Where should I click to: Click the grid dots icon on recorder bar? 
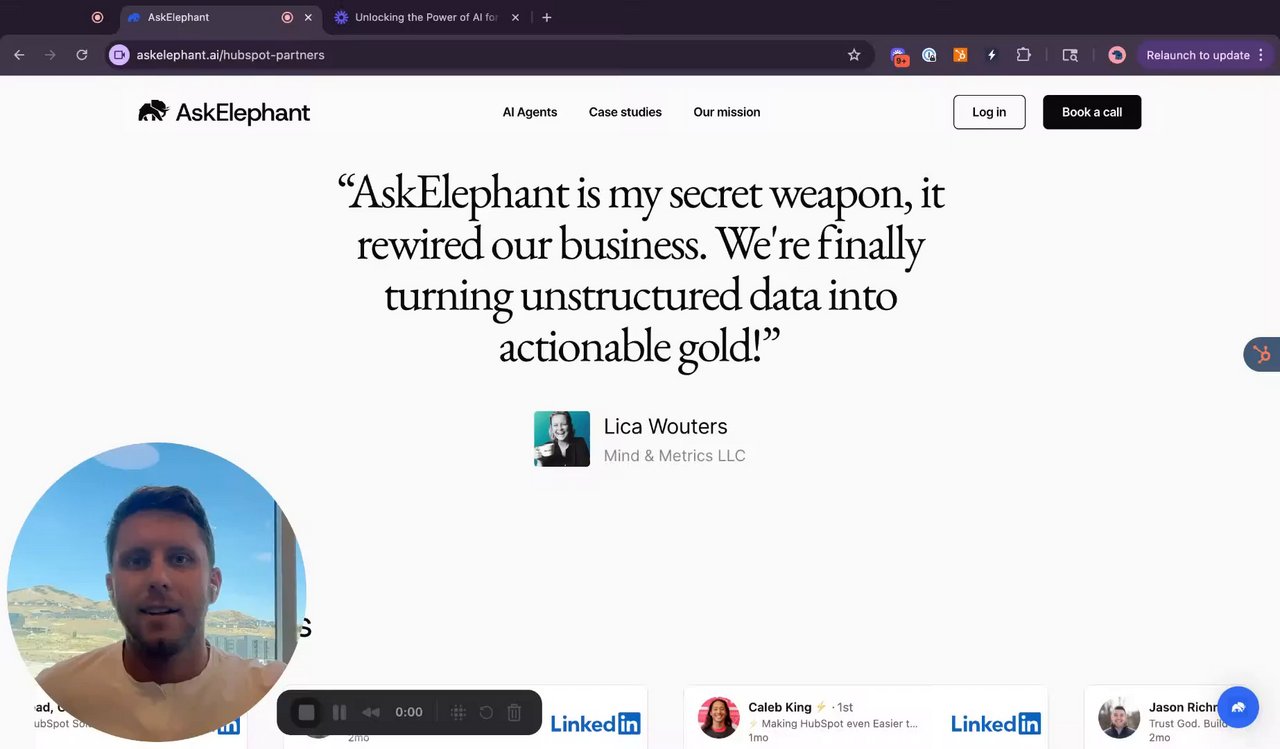(458, 712)
